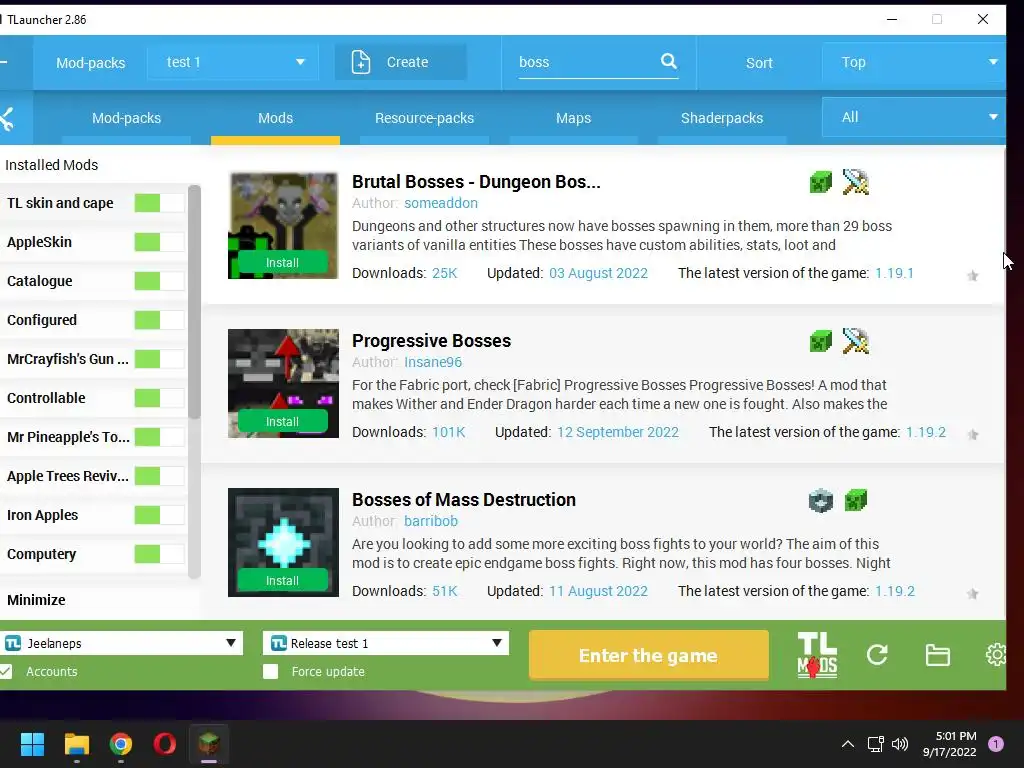Image resolution: width=1024 pixels, height=768 pixels.
Task: Open Windows Start menu
Action: tap(32, 744)
